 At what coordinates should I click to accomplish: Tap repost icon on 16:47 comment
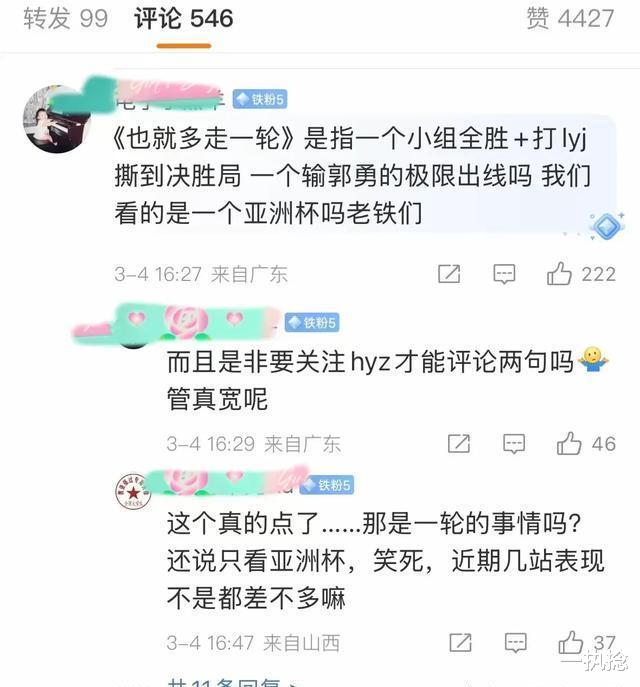click(460, 643)
